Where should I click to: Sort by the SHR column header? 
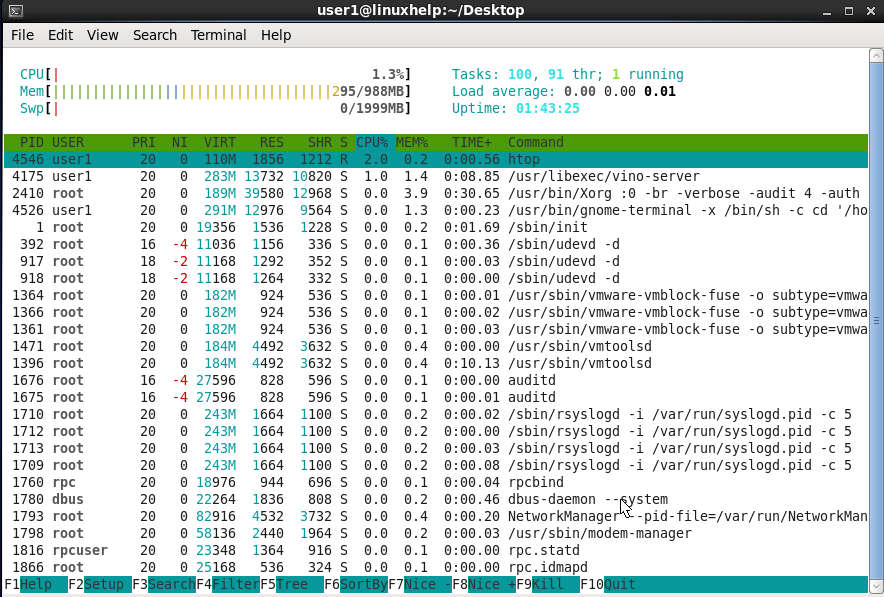pos(320,142)
